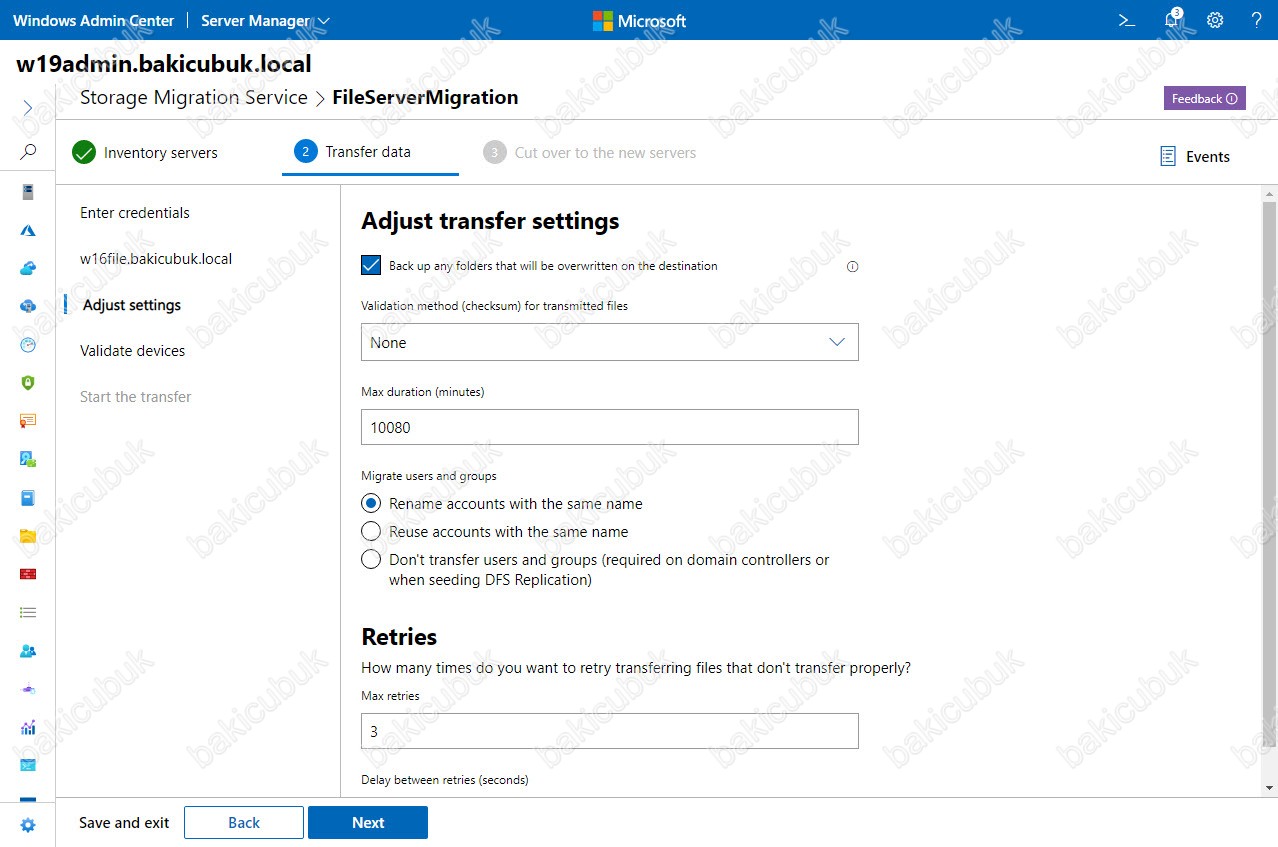Open the red Firewall brick icon
Image resolution: width=1278 pixels, height=847 pixels.
28,574
